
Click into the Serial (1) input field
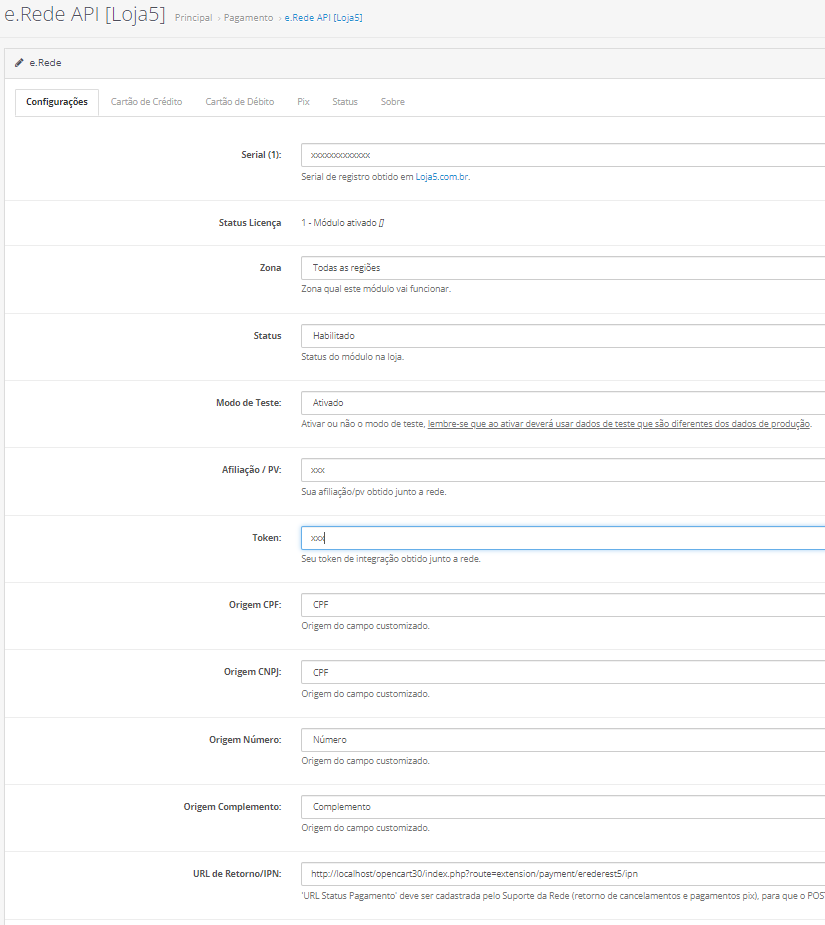[563, 155]
